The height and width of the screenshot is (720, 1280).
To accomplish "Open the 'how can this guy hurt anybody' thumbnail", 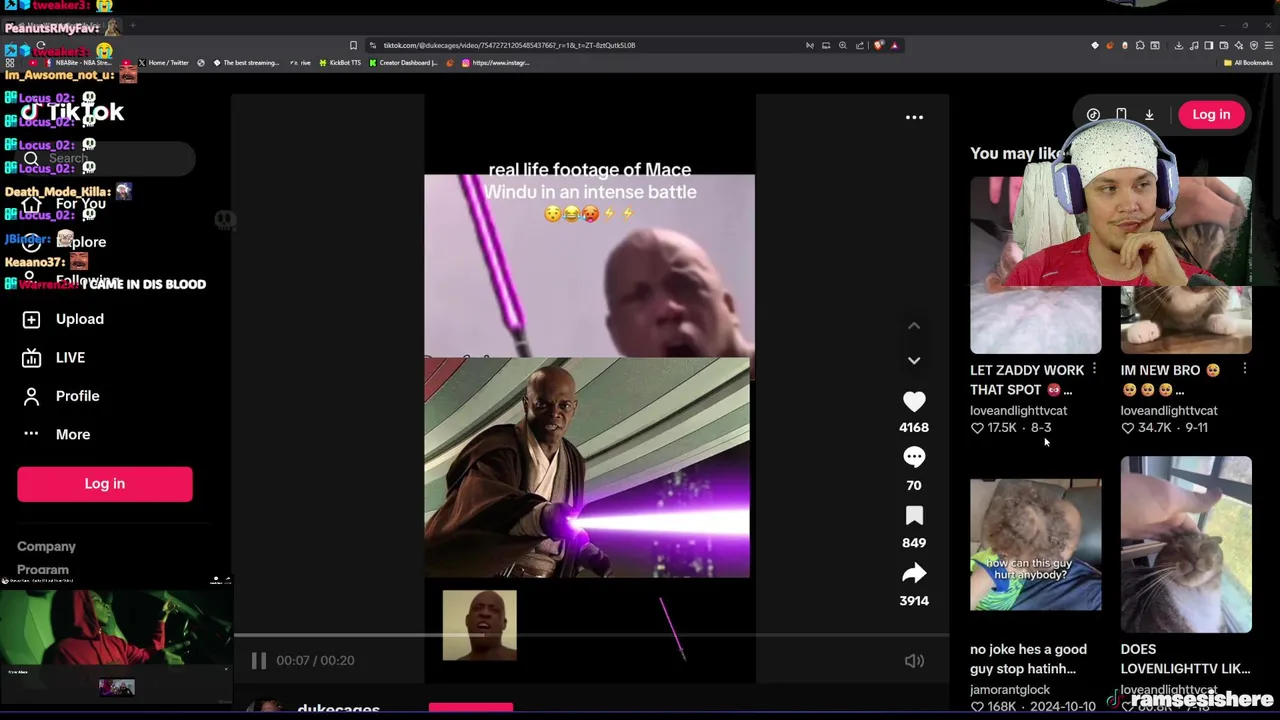I will click(x=1035, y=545).
